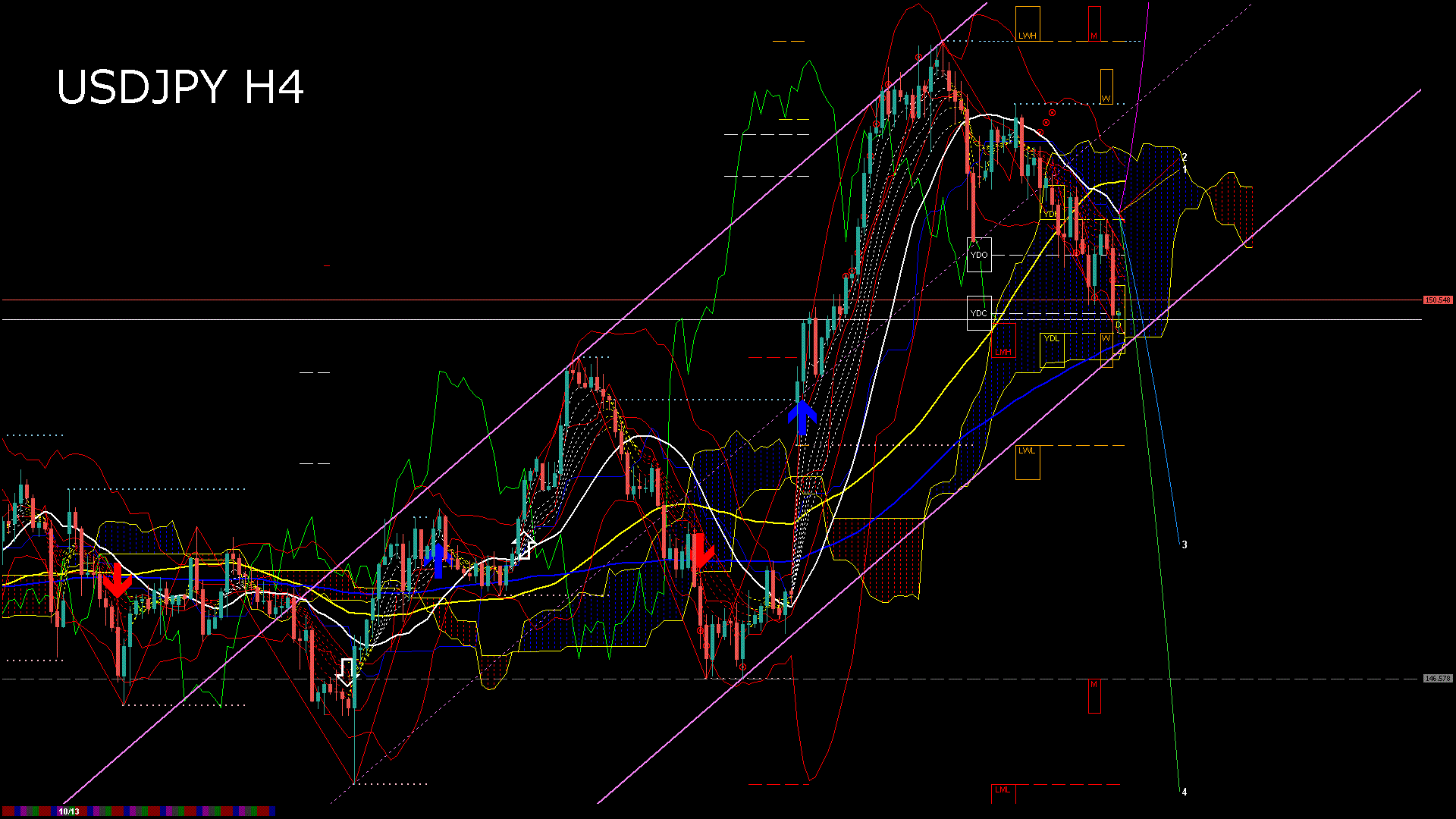
Task: Click projection endpoint labeled 3
Action: [x=1185, y=544]
